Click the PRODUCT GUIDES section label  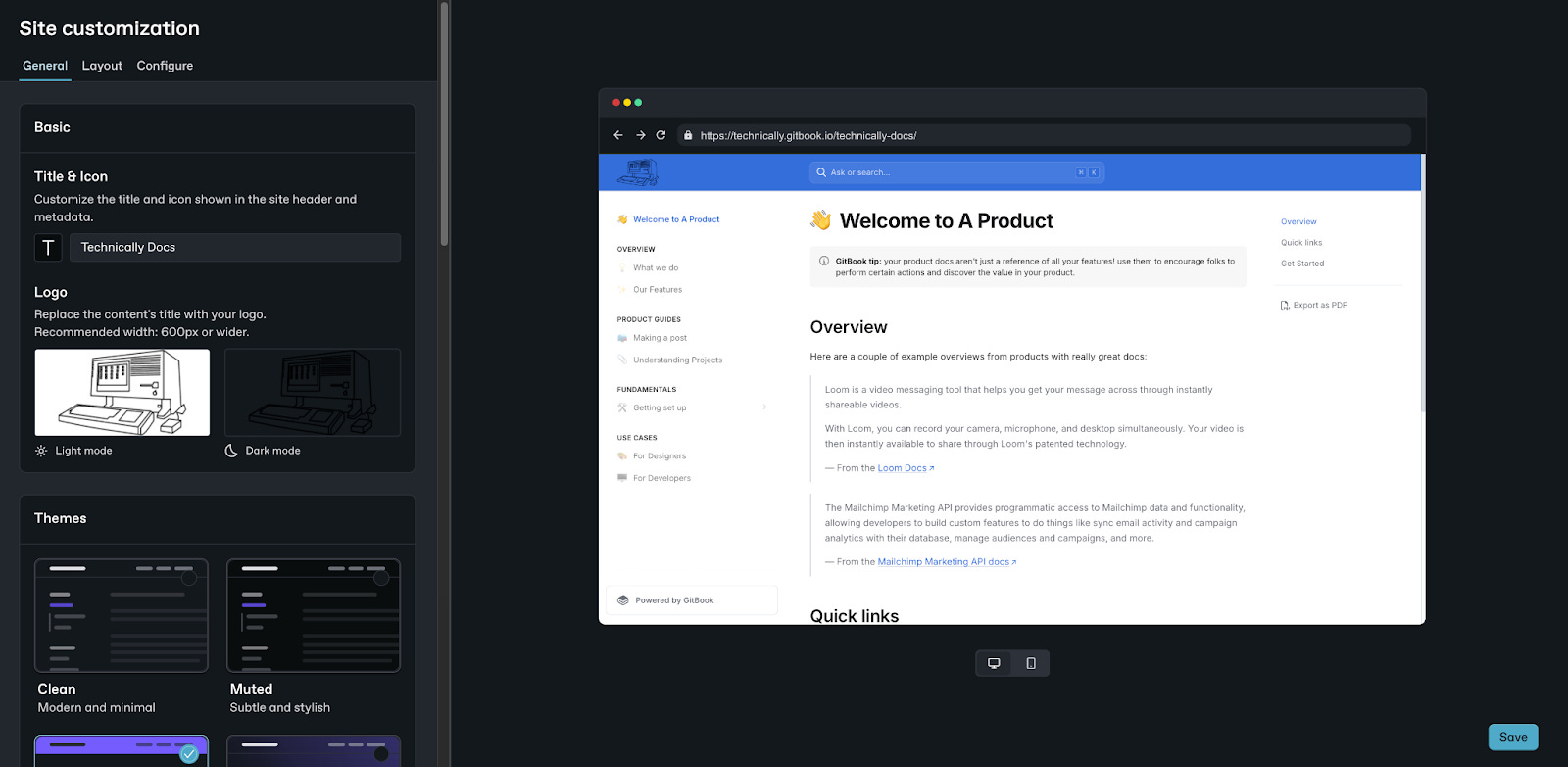click(x=649, y=320)
